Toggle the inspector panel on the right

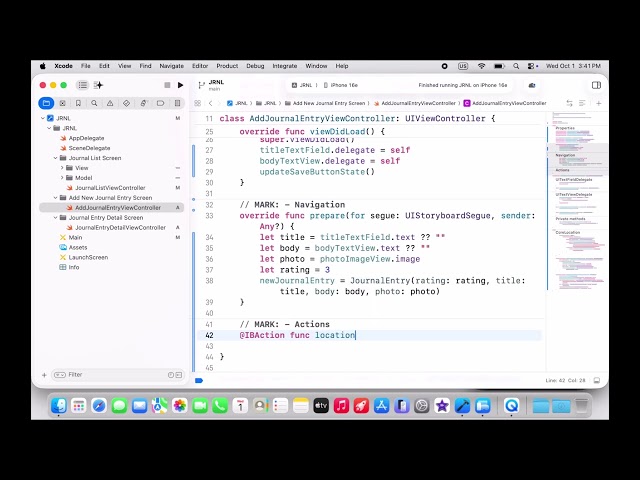pyautogui.click(x=596, y=85)
